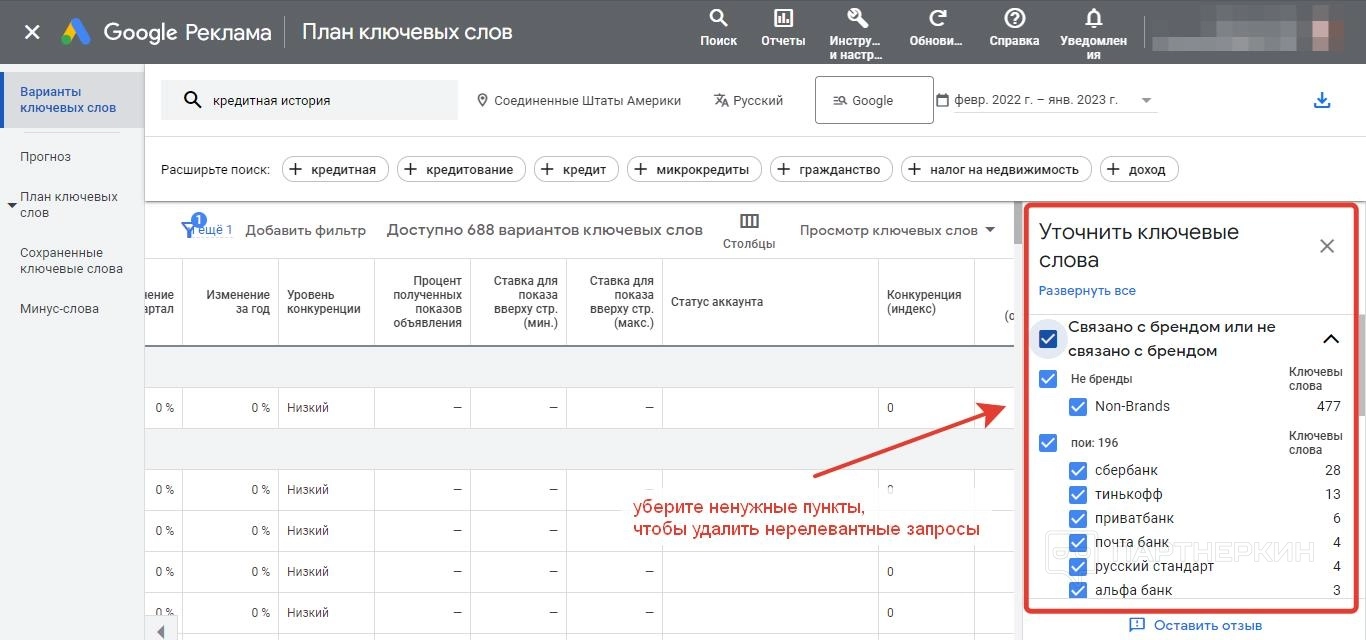This screenshot has width=1366, height=640.
Task: Click the keyword search field
Action: click(x=320, y=100)
